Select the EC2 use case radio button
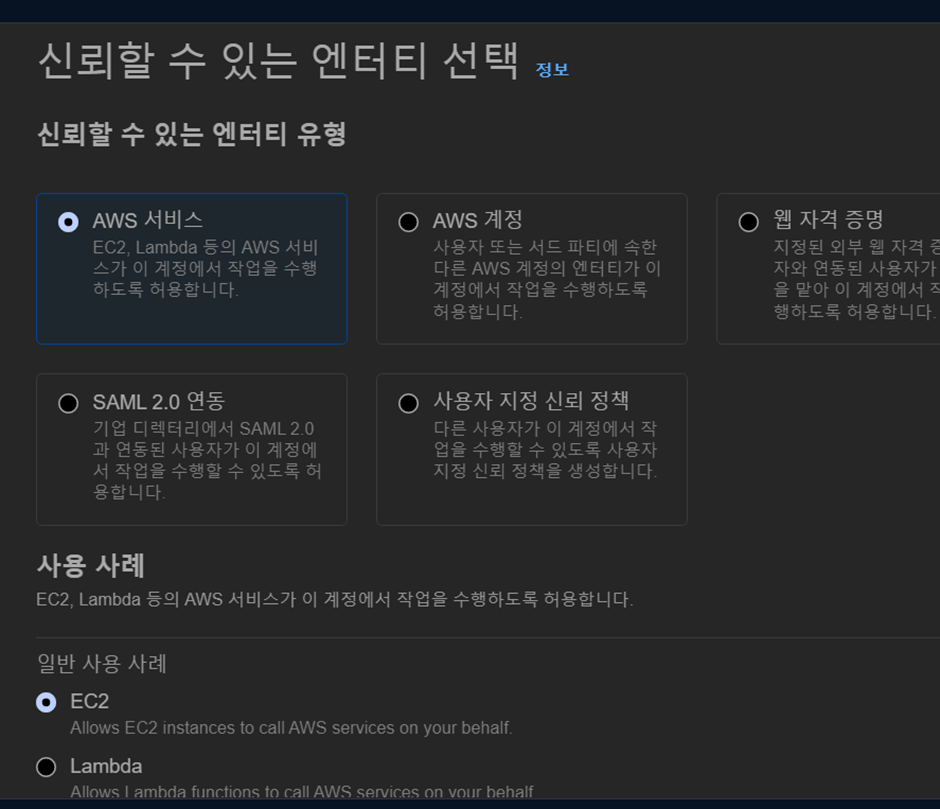This screenshot has width=940, height=809. click(46, 702)
